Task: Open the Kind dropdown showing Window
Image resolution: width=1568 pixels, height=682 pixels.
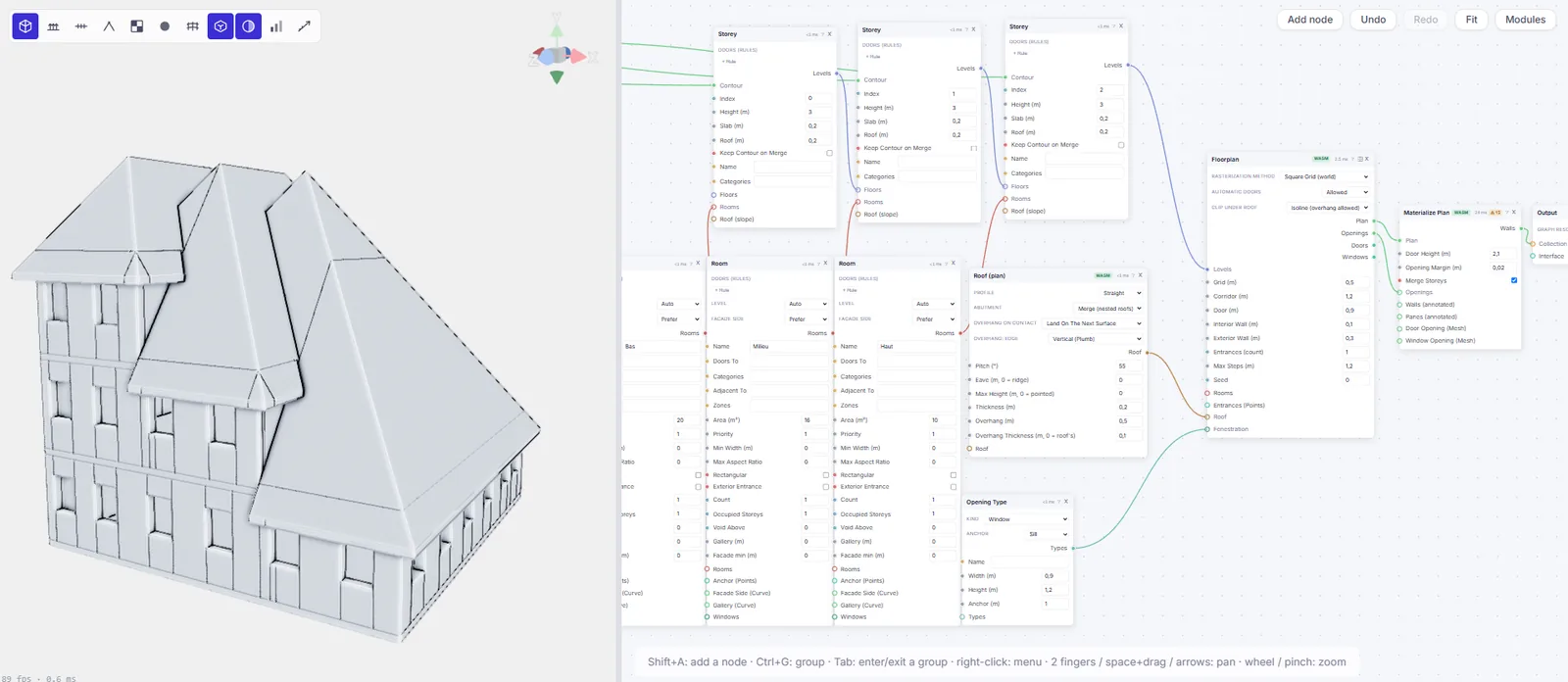Action: pos(1026,519)
